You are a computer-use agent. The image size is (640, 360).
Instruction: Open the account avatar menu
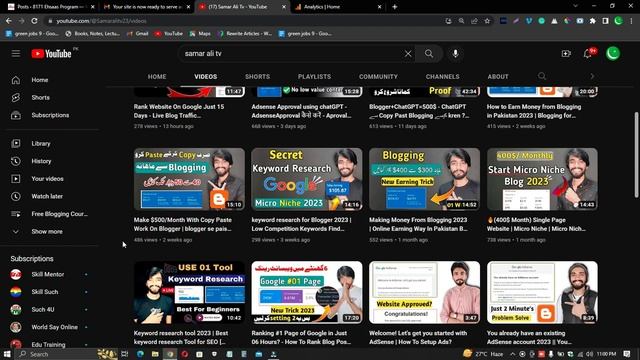[x=613, y=53]
